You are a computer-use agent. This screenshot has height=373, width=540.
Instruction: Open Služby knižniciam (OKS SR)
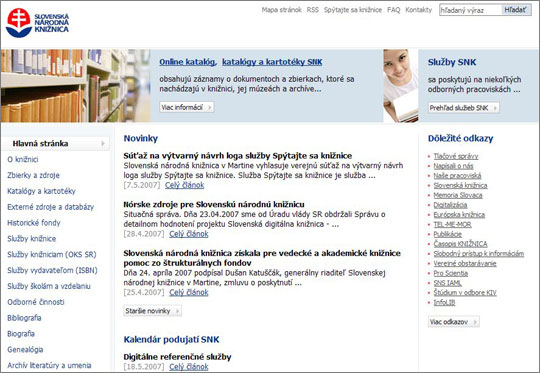pos(52,255)
